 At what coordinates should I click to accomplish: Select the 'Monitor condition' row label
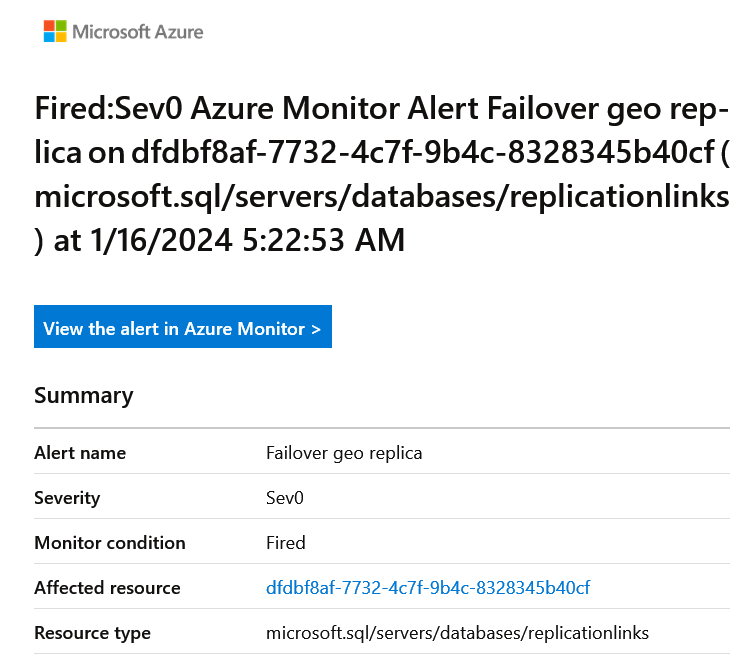pyautogui.click(x=110, y=543)
